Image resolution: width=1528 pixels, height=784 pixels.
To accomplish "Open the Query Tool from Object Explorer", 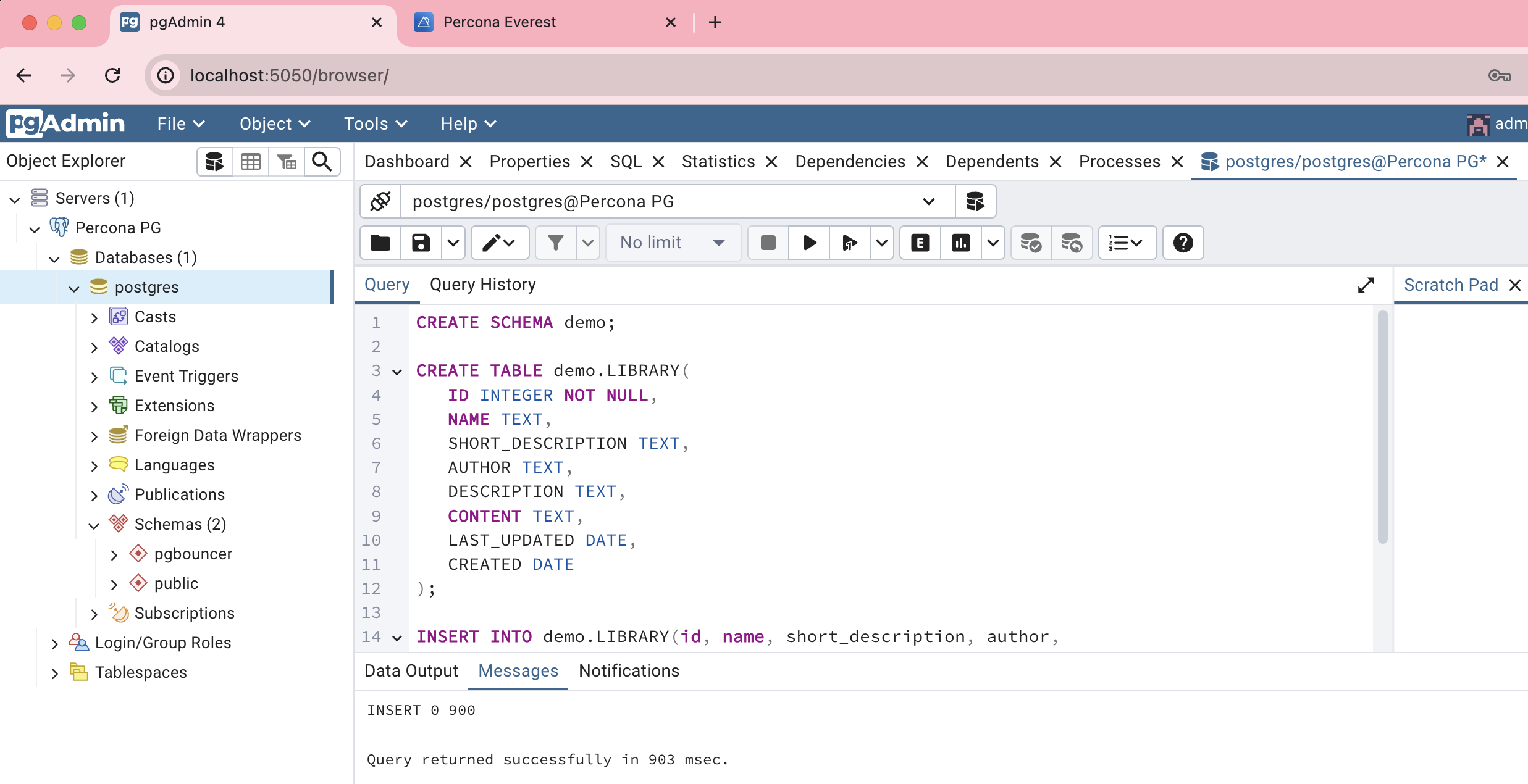I will [214, 161].
